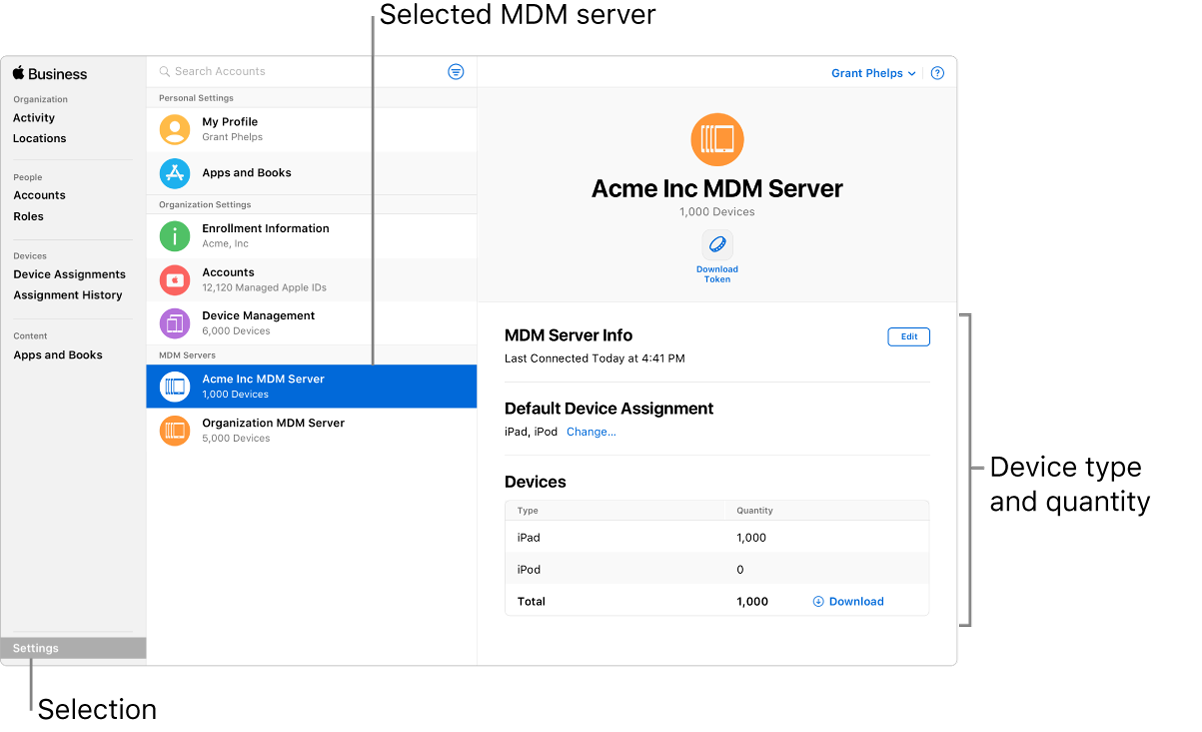
Task: Click the iPad quantity 1,000 cell
Action: (752, 538)
